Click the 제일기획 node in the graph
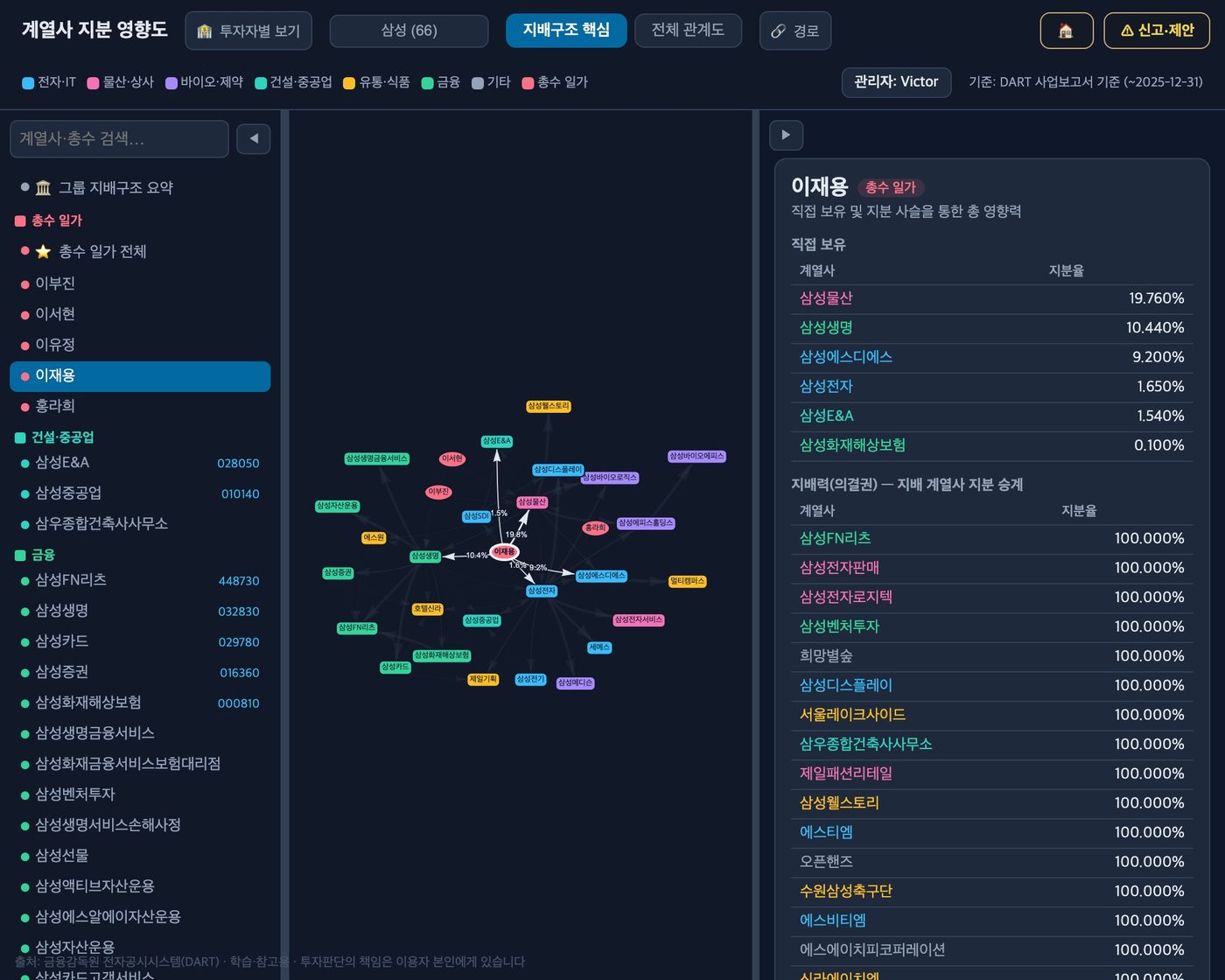The image size is (1225, 980). coord(483,680)
